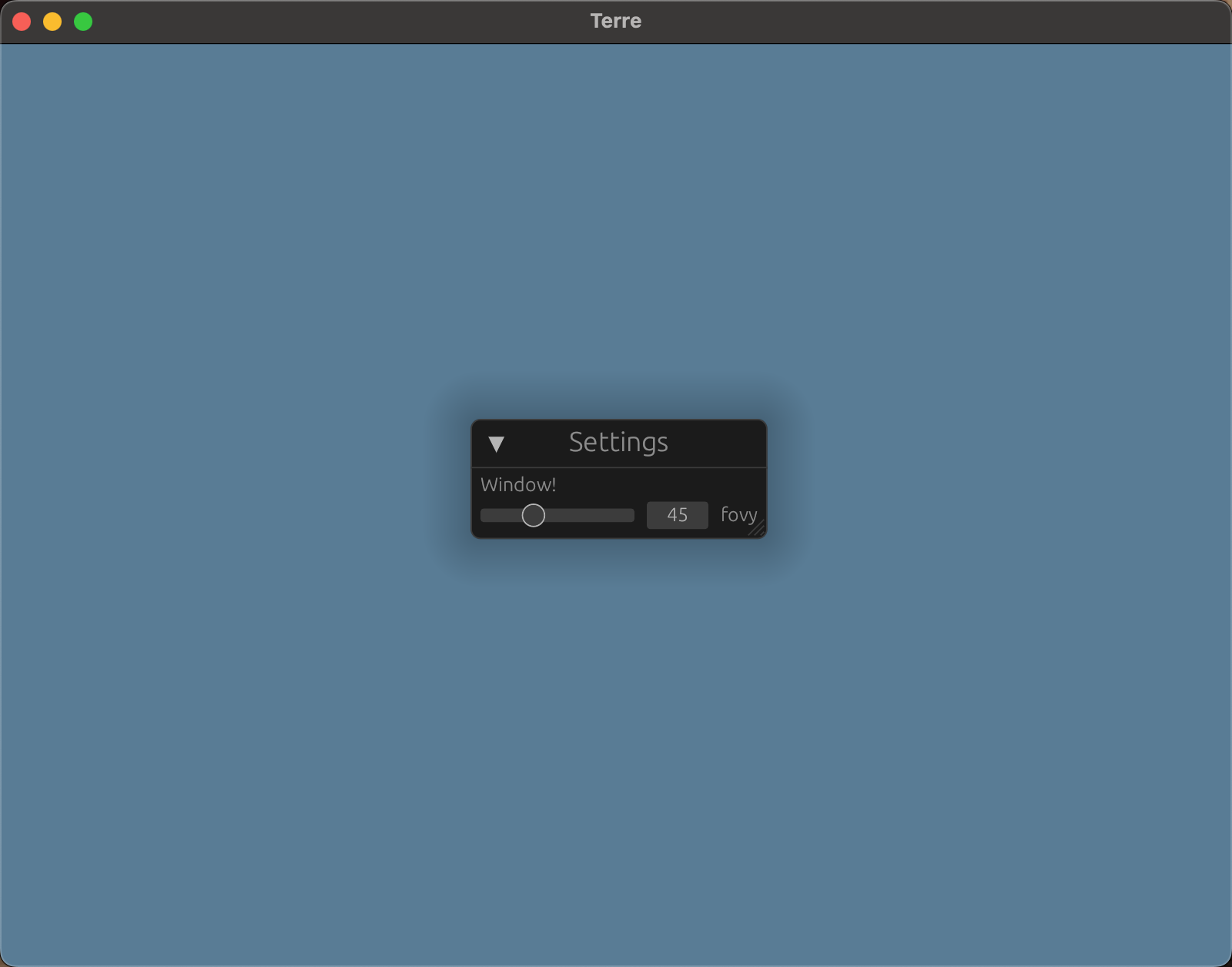Collapse the Settings panel with the triangle
Screen dimensions: 1232x967
point(497,443)
